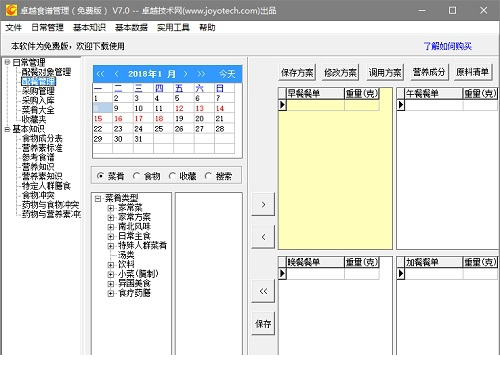Collapse the 菜肴类型 tree root
The width and height of the screenshot is (500, 369).
pos(98,199)
